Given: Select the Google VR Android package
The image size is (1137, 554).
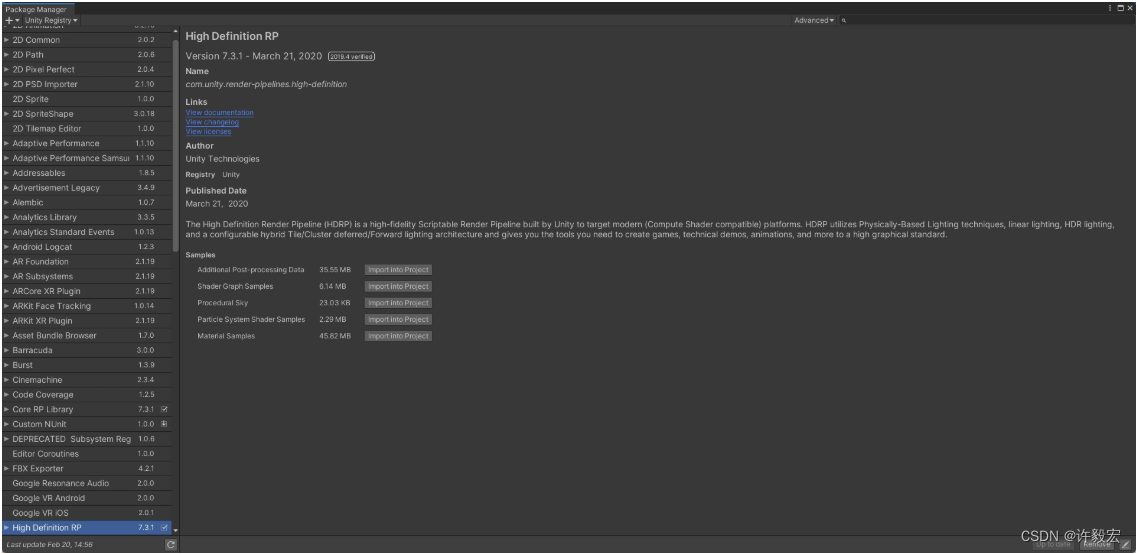Looking at the screenshot, I should [x=86, y=498].
